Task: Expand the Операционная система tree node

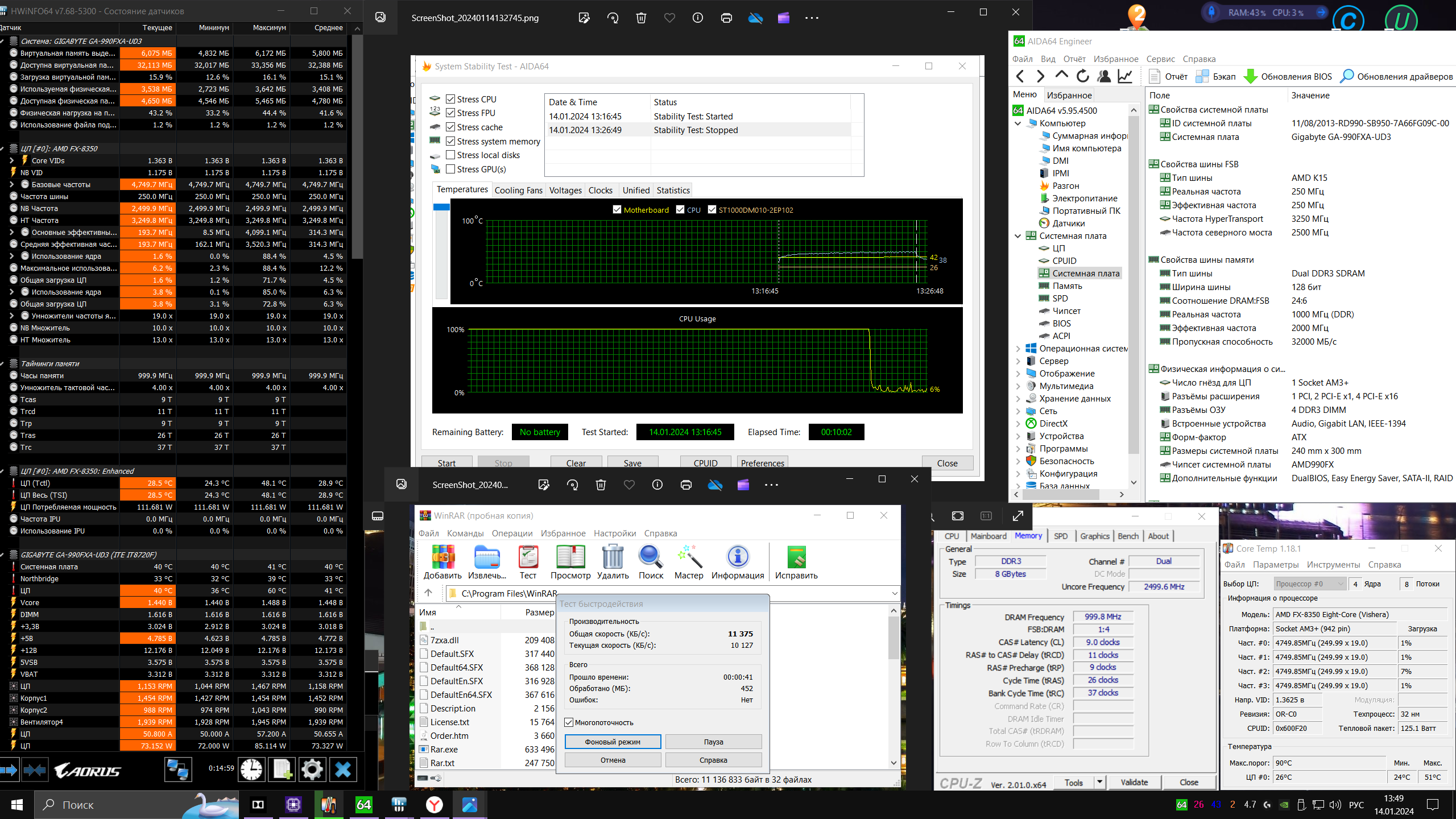Action: click(1018, 349)
